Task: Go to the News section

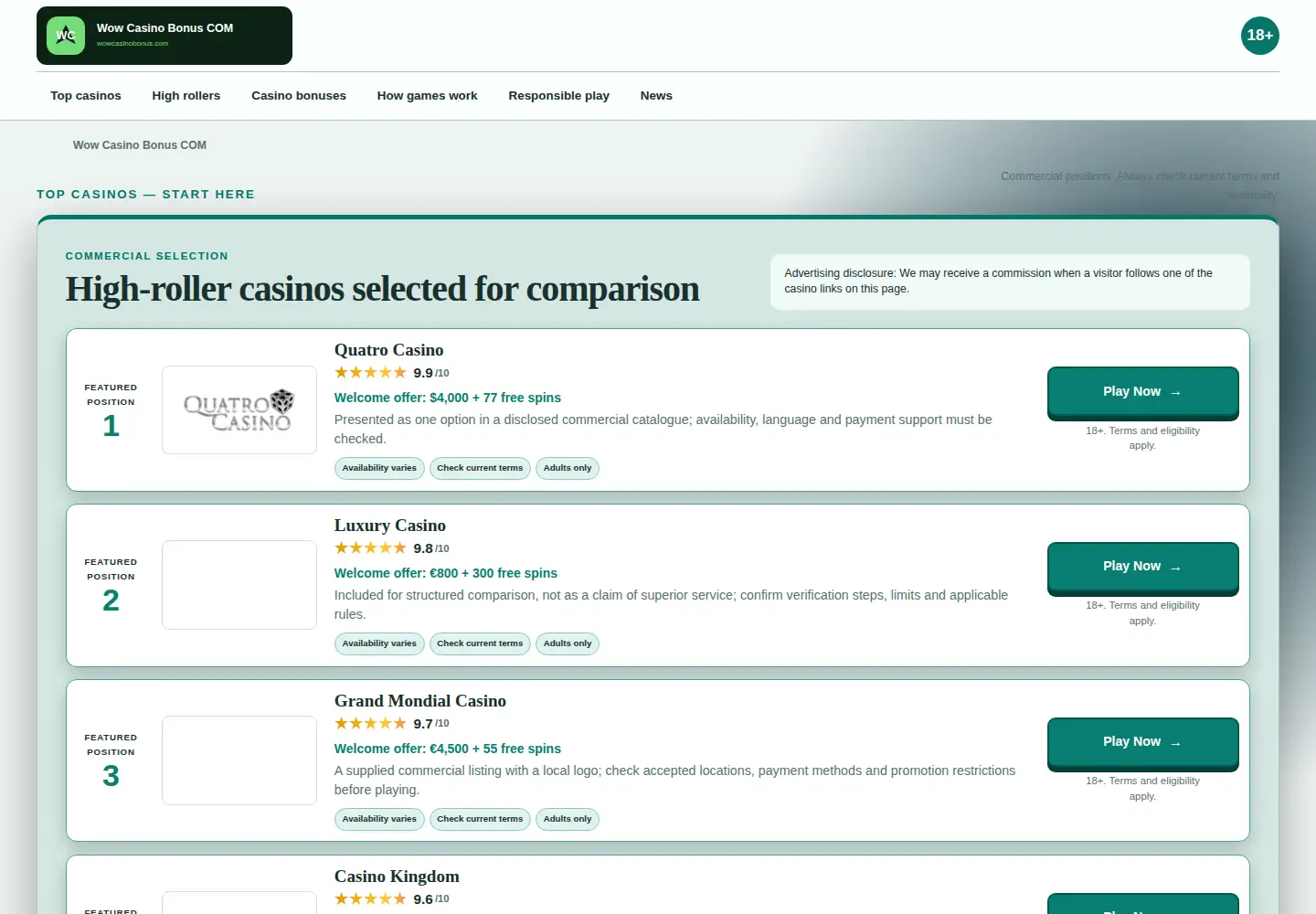Action: click(656, 96)
